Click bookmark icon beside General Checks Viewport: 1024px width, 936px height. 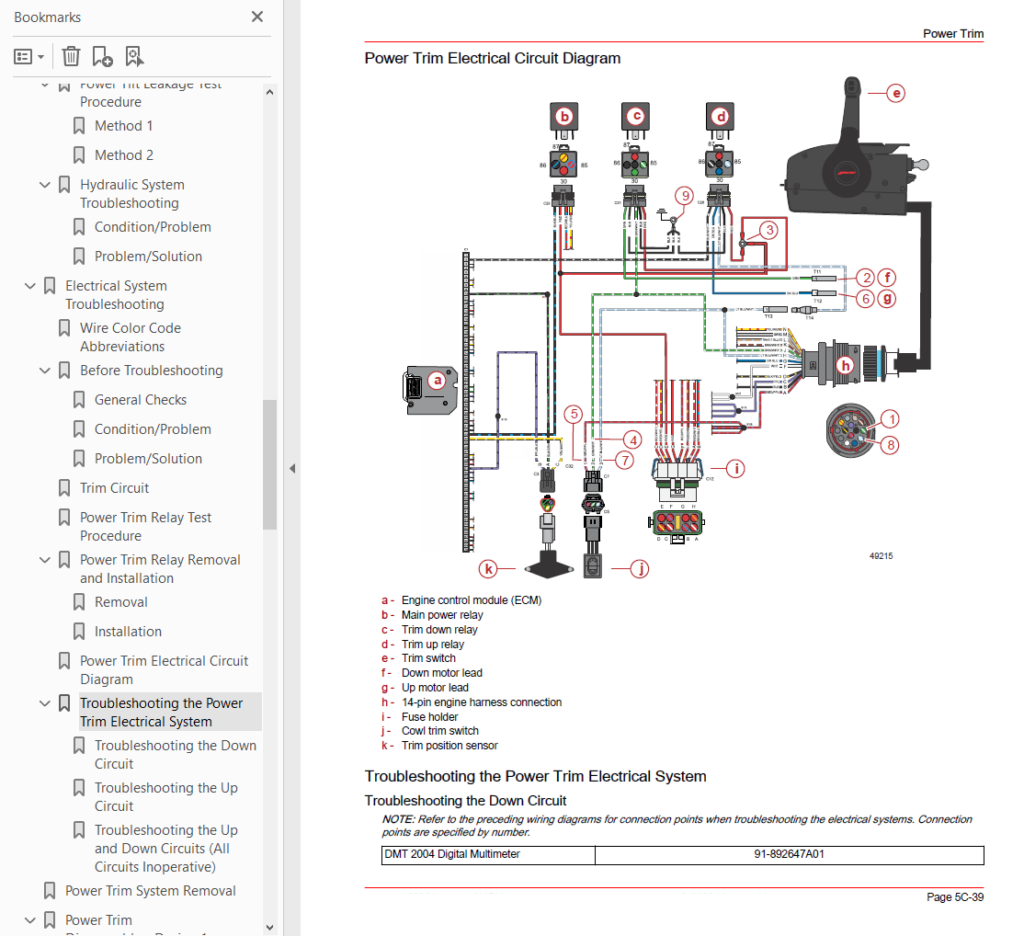[79, 400]
